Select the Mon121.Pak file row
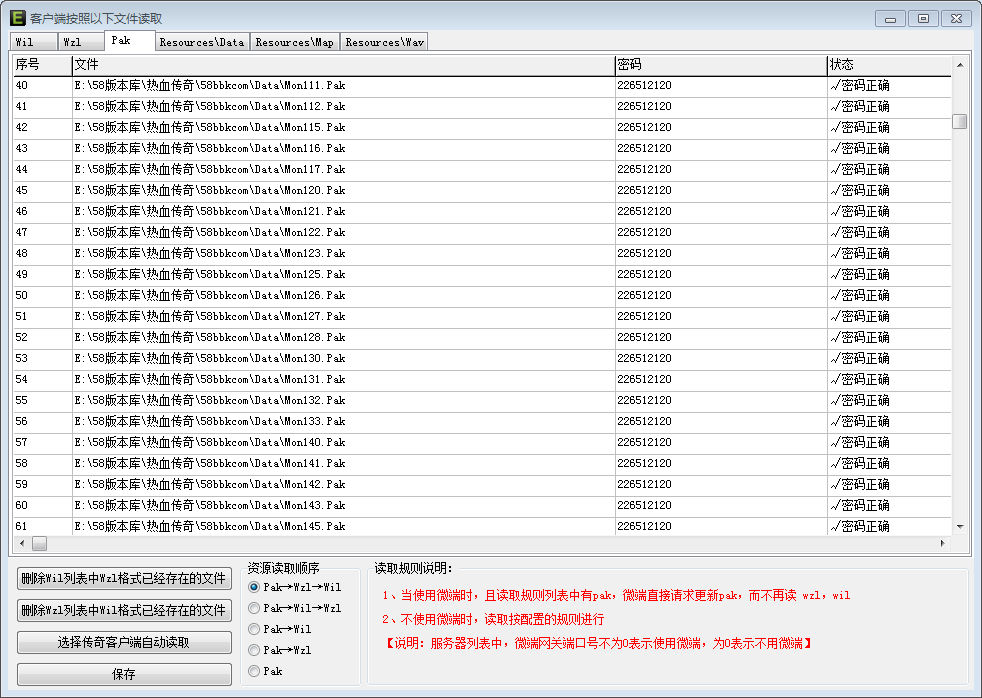 (x=482, y=212)
